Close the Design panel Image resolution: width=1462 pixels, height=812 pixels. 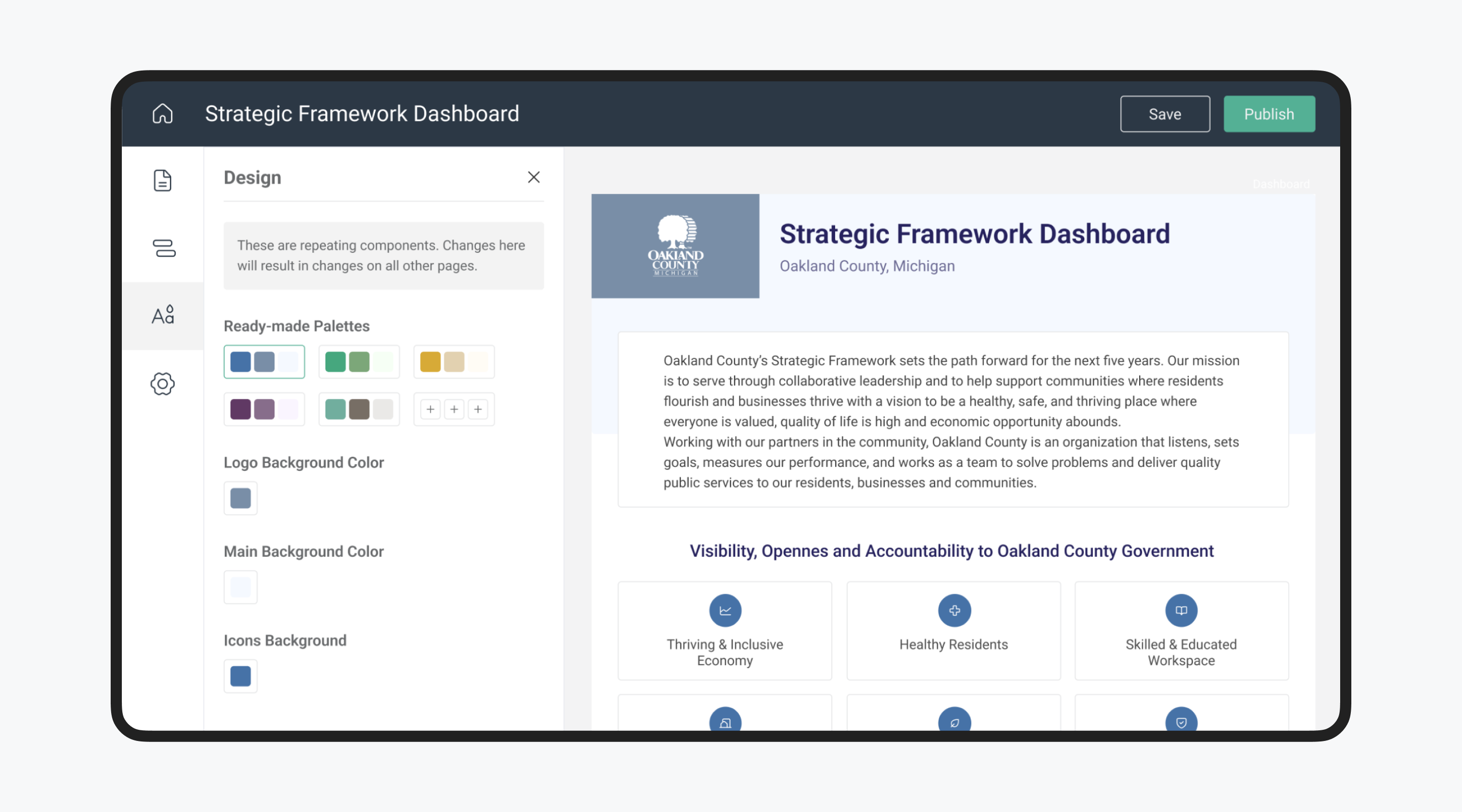pyautogui.click(x=534, y=177)
